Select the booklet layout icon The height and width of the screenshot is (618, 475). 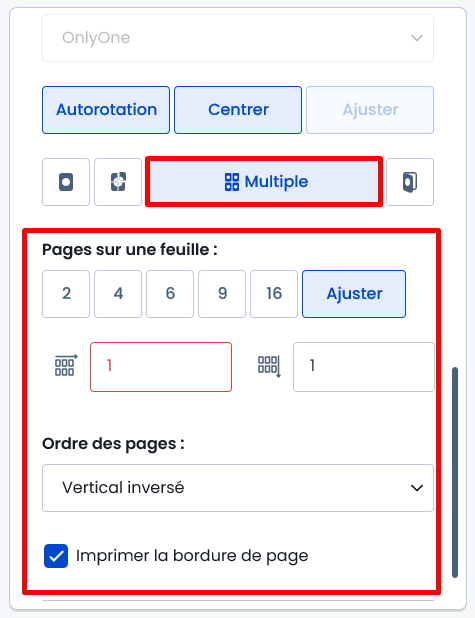coord(410,182)
